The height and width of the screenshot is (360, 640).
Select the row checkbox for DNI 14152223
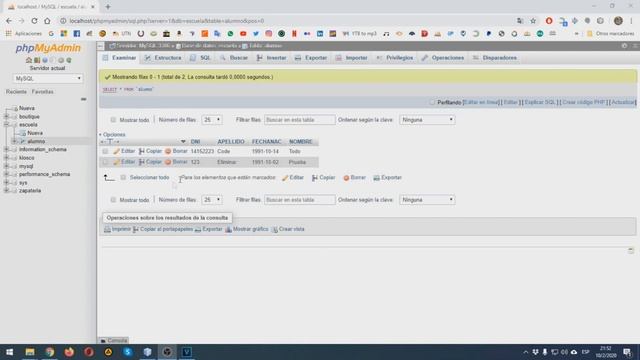pos(105,151)
